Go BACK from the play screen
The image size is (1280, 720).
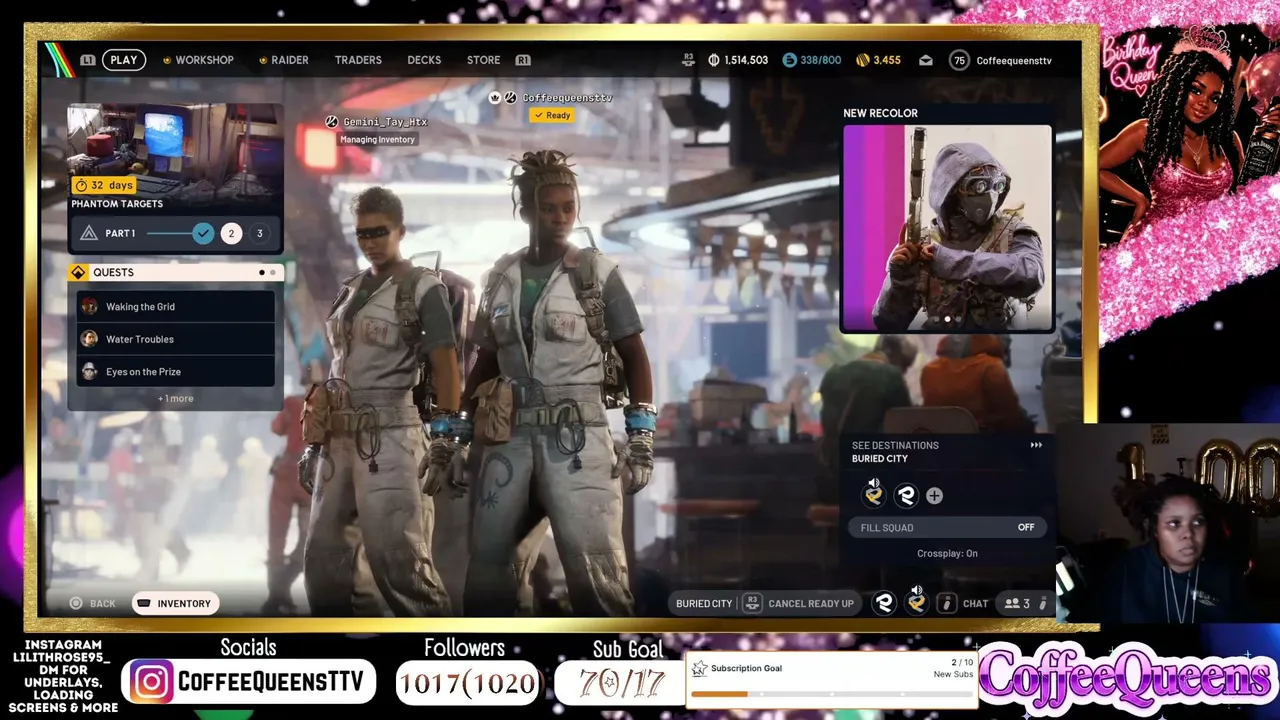click(x=92, y=604)
